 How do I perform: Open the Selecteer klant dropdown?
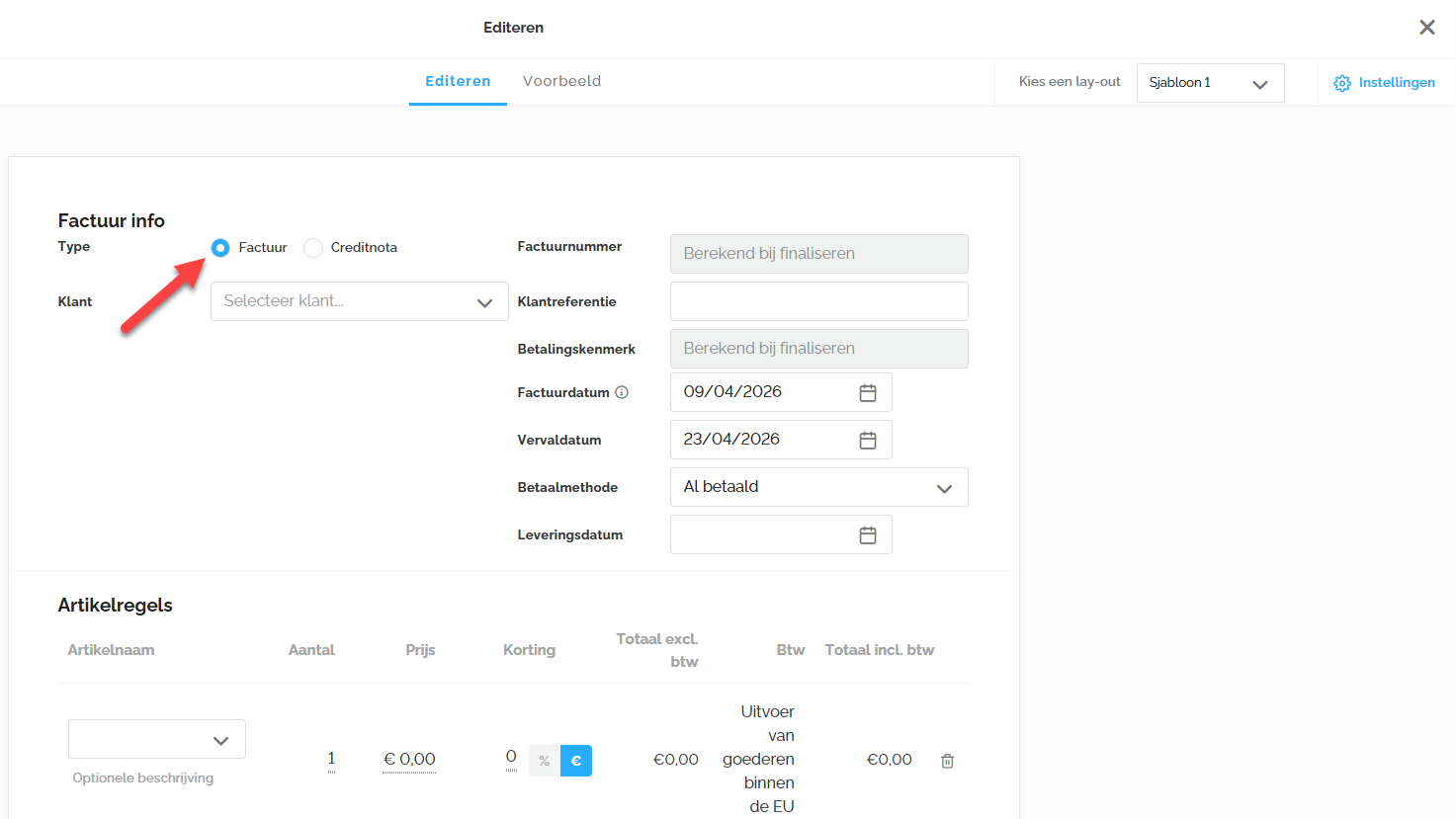point(360,301)
